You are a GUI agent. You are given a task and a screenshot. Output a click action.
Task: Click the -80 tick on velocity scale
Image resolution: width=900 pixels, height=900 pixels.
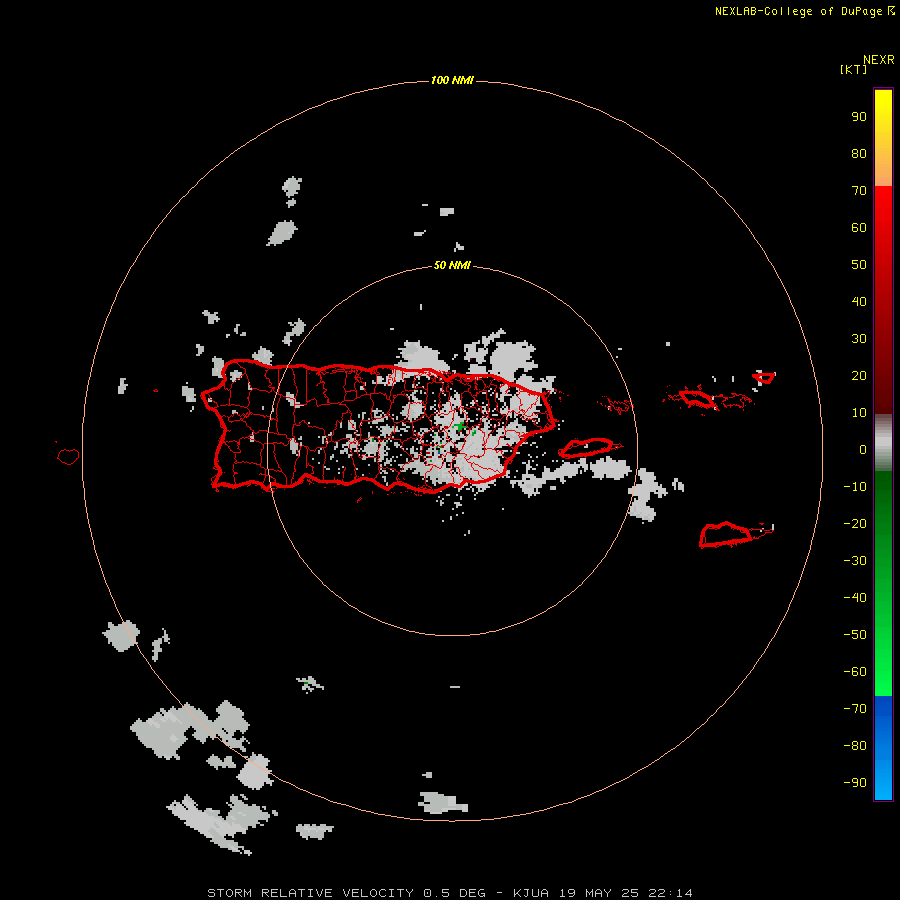[855, 746]
